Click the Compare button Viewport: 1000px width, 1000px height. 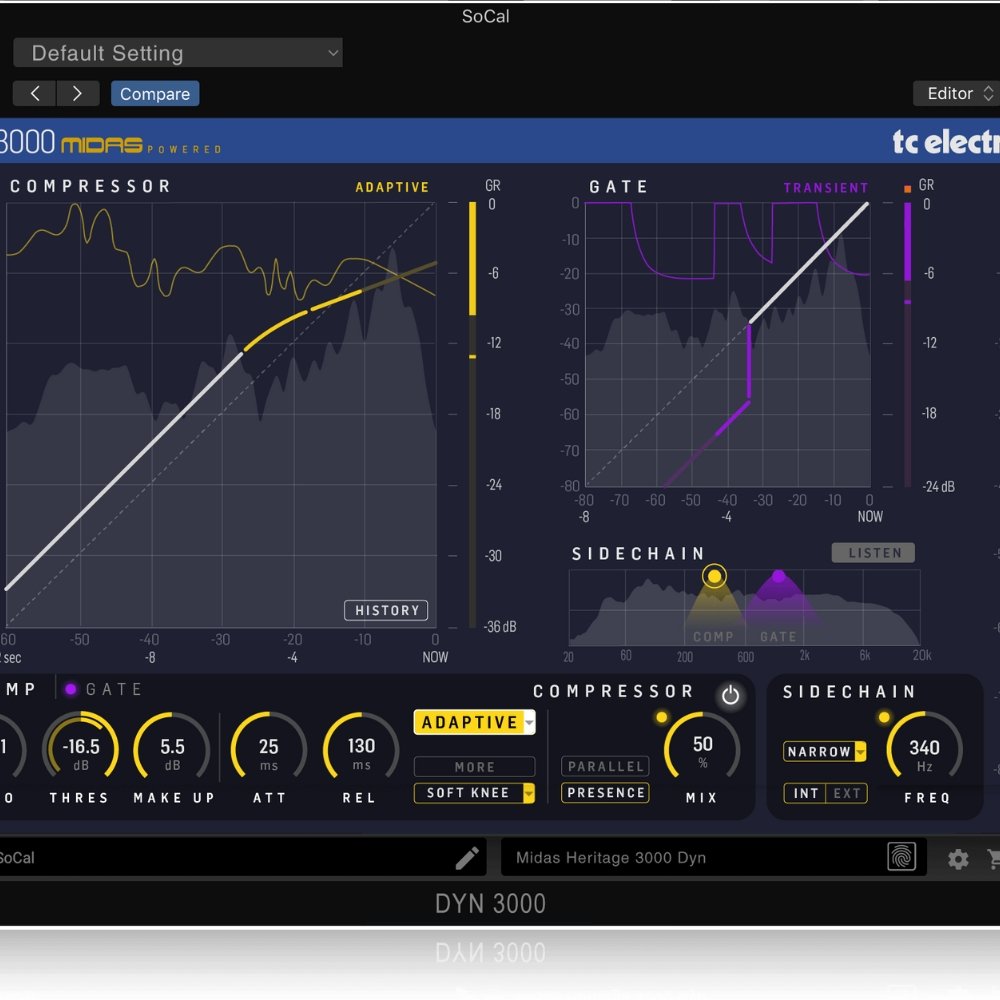[x=155, y=94]
